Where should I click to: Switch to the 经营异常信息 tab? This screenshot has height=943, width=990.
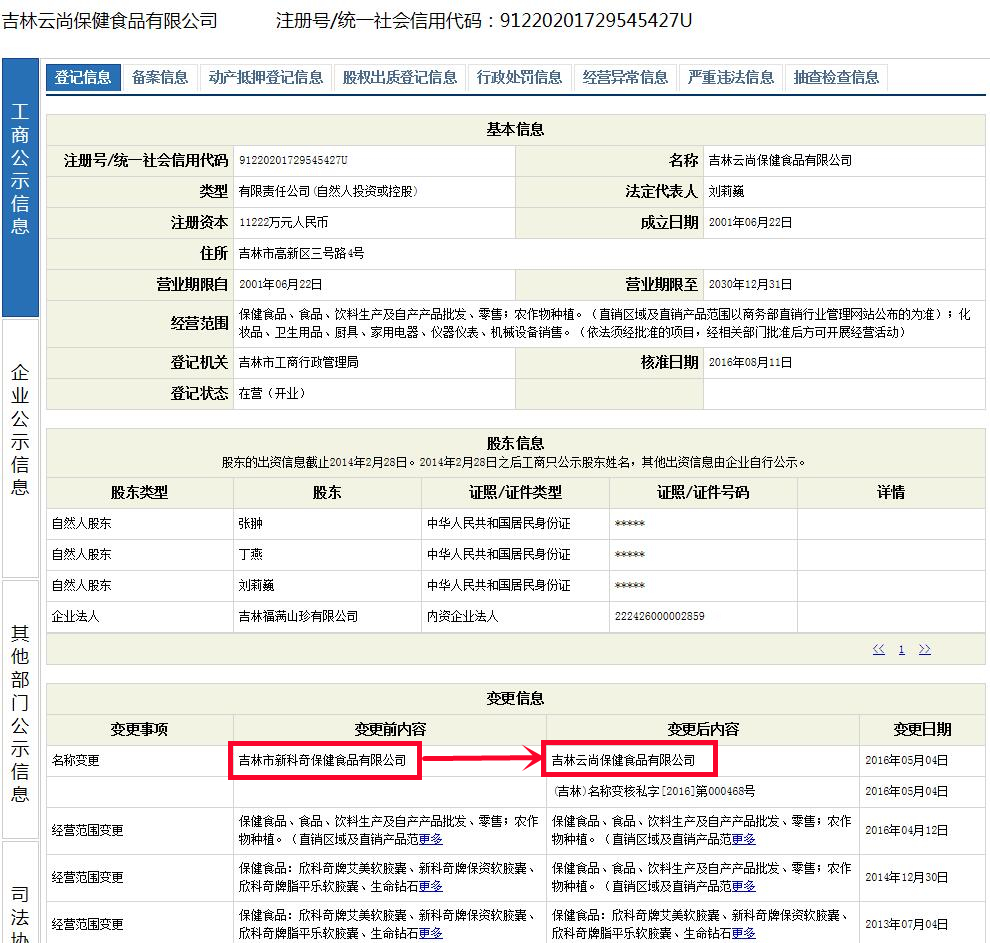tap(625, 78)
